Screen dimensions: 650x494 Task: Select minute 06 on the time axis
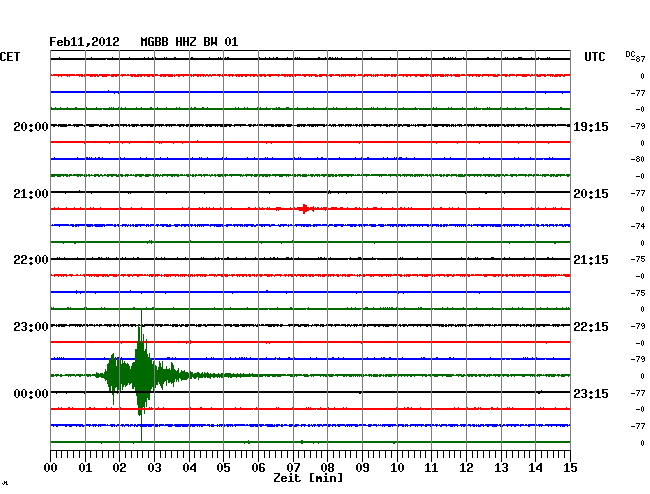[x=258, y=468]
